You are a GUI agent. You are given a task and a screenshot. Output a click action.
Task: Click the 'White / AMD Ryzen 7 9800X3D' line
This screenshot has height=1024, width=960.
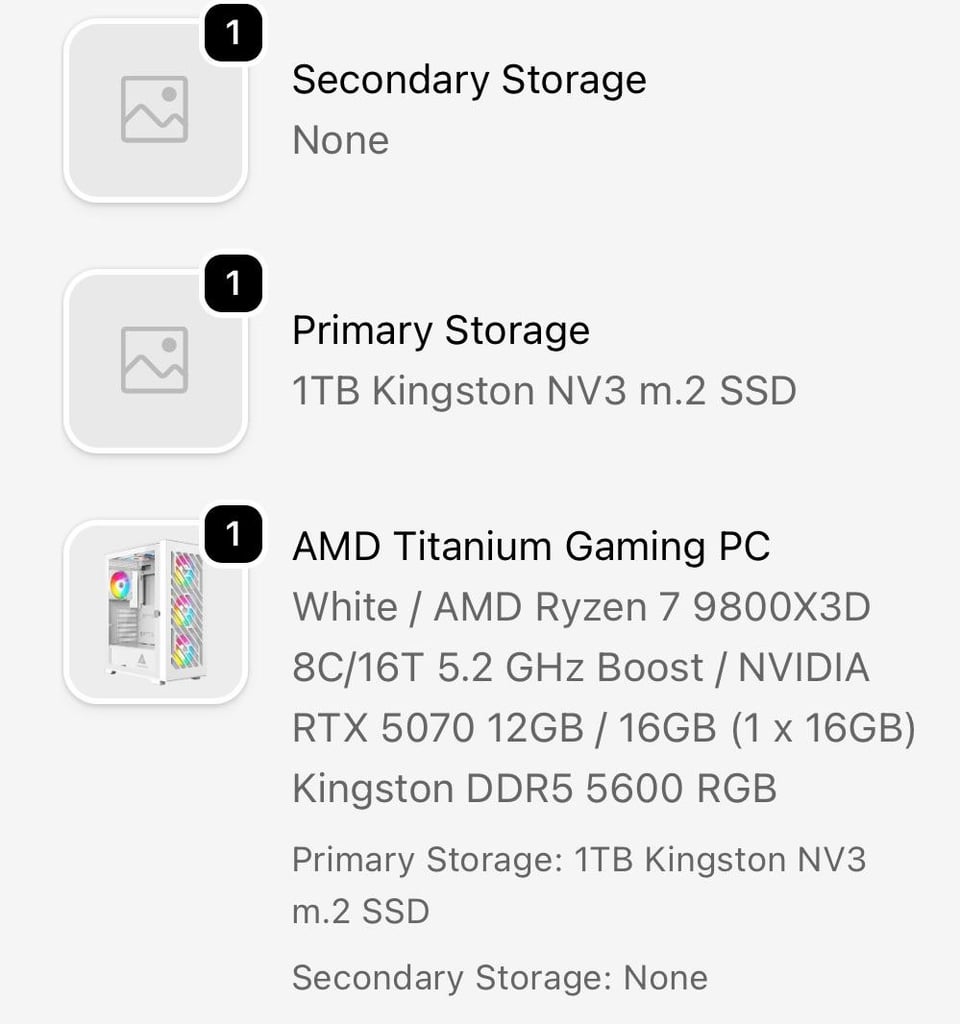[x=580, y=607]
